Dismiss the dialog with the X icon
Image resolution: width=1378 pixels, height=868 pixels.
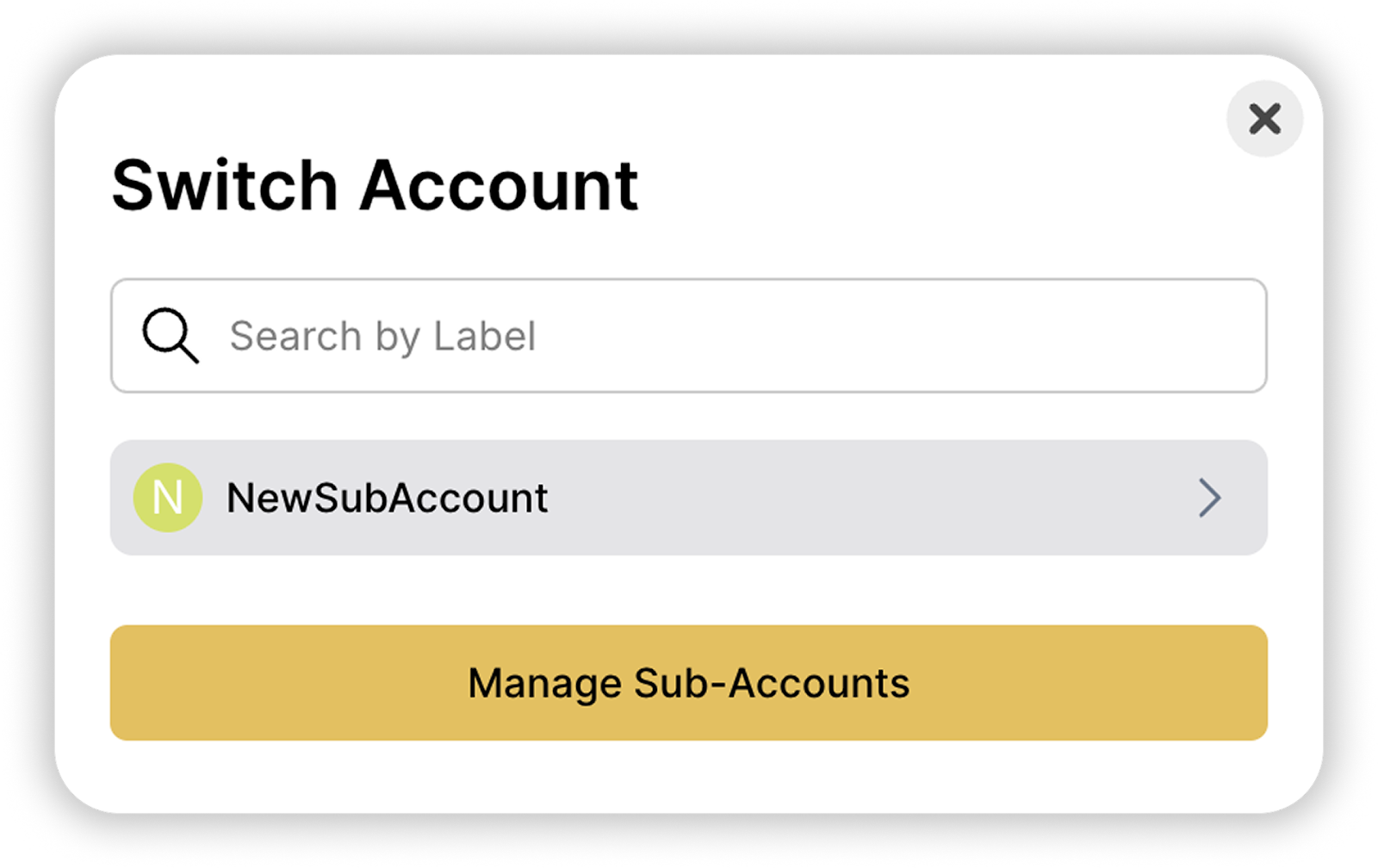pyautogui.click(x=1264, y=119)
